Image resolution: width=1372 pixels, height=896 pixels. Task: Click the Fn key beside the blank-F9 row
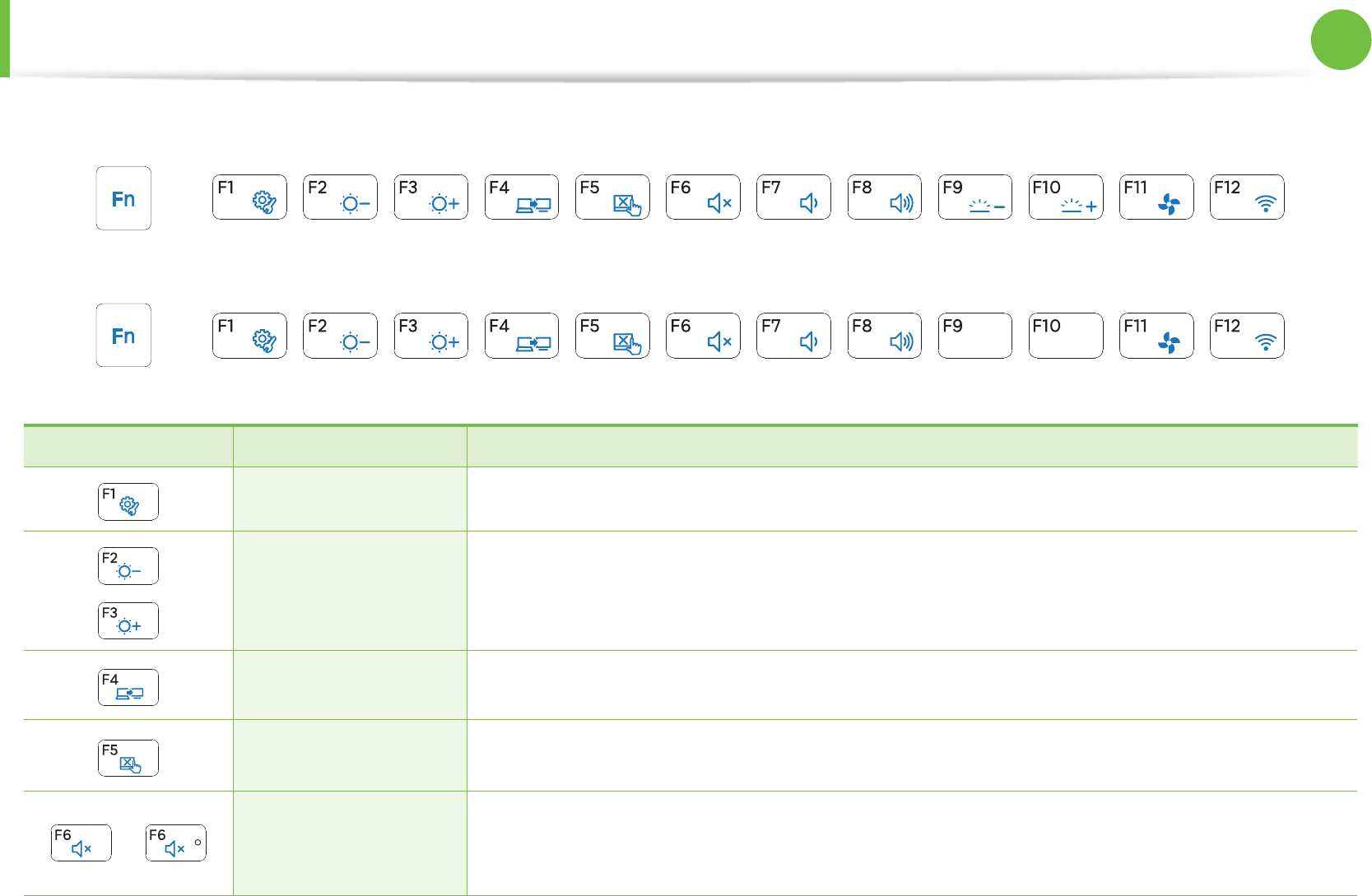coord(123,336)
